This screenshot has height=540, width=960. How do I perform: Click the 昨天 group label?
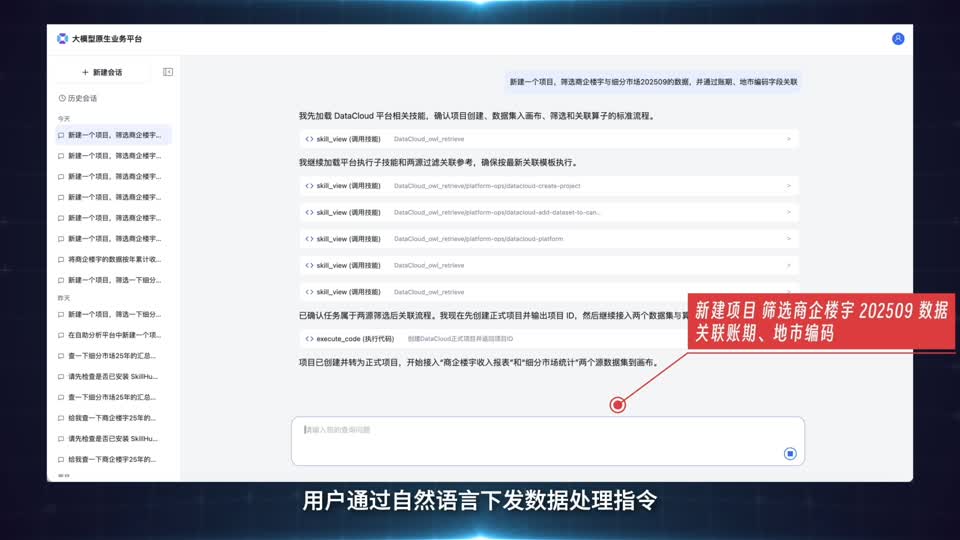point(64,298)
